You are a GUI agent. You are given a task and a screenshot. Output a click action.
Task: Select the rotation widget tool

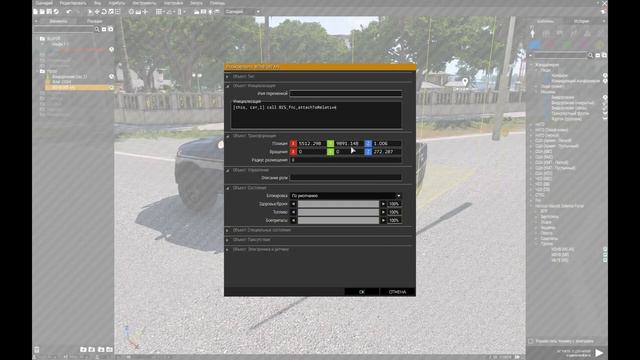[104, 11]
